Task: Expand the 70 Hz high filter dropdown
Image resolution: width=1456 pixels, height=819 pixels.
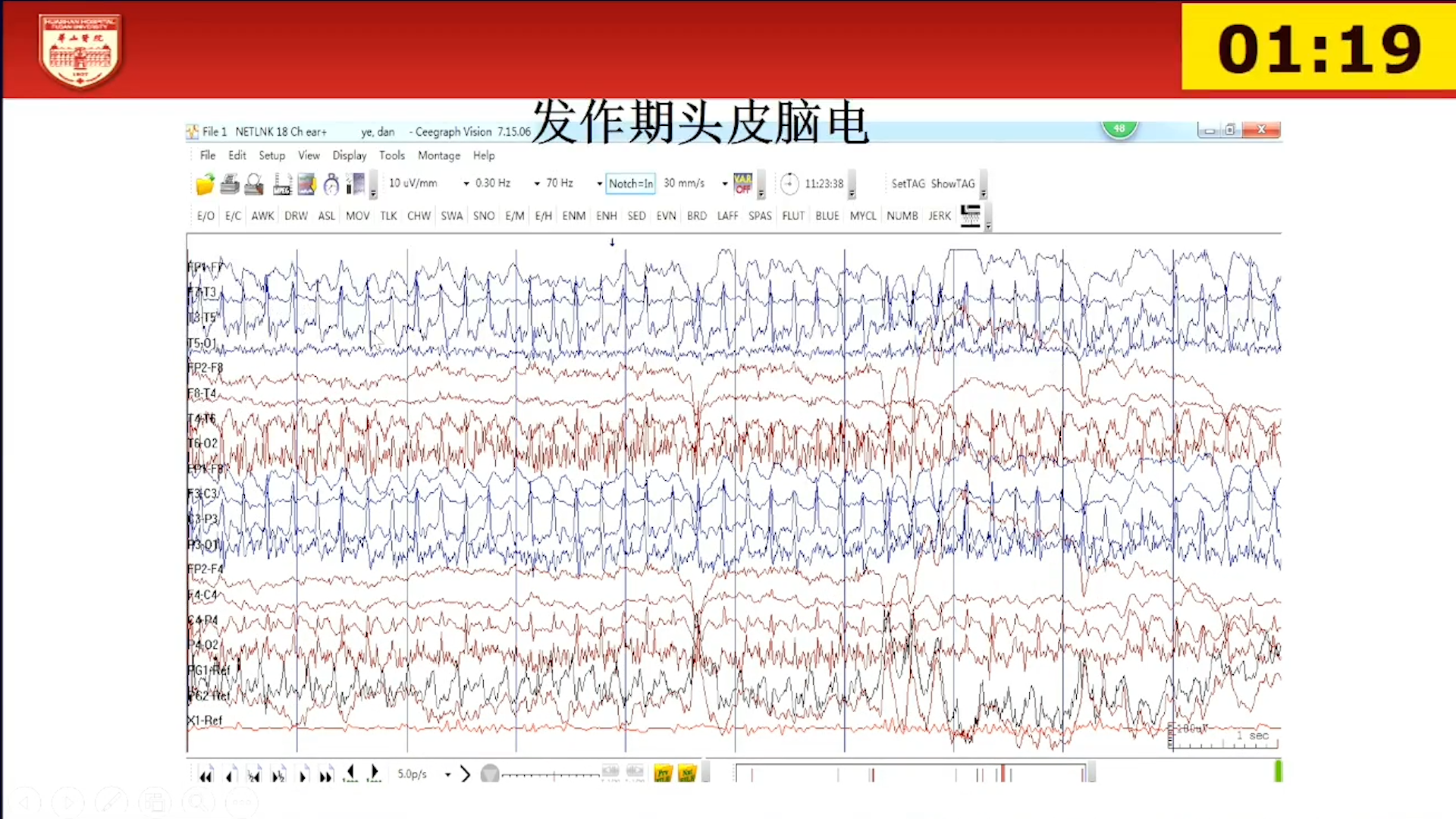Action: pyautogui.click(x=599, y=184)
